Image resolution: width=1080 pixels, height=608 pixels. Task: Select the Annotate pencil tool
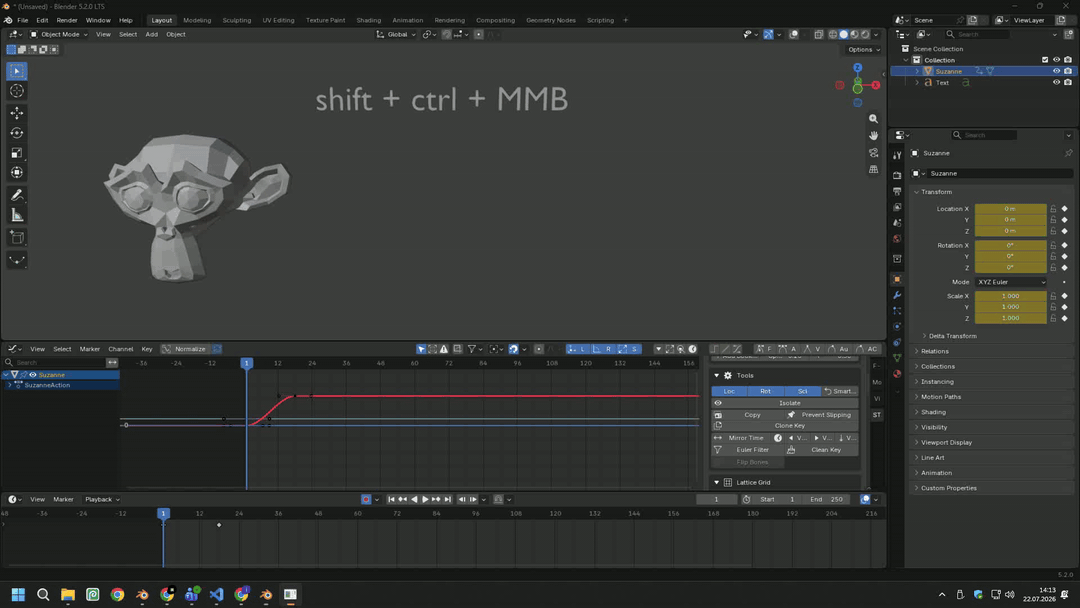(x=17, y=196)
